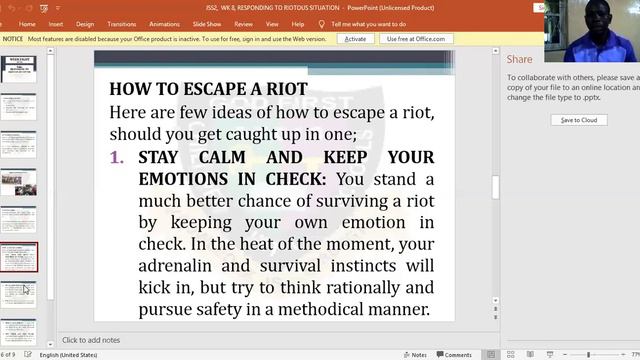Click the Save to Cloud button
The image size is (640, 360).
(579, 120)
